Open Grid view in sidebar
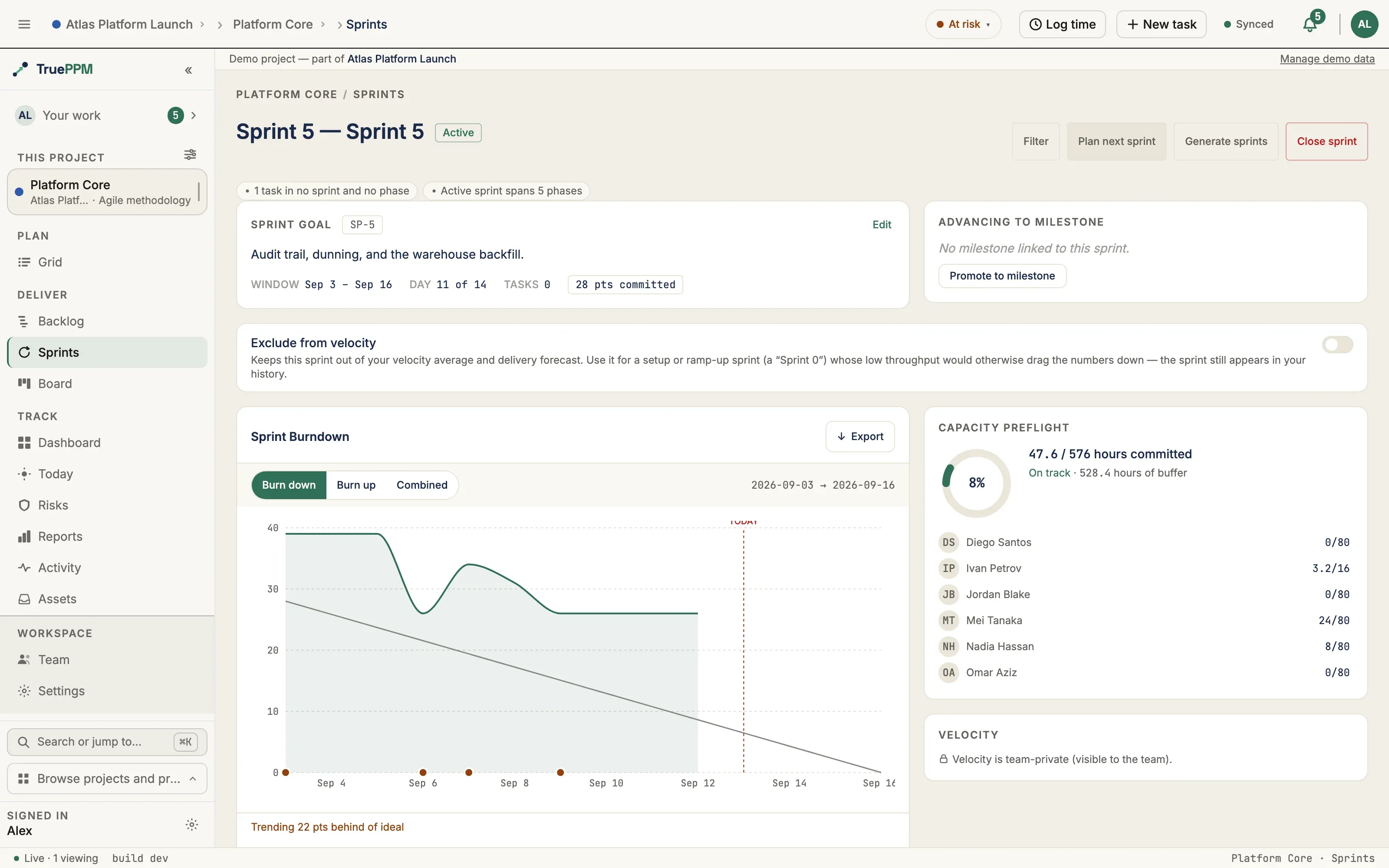Viewport: 1389px width, 868px height. (107, 262)
